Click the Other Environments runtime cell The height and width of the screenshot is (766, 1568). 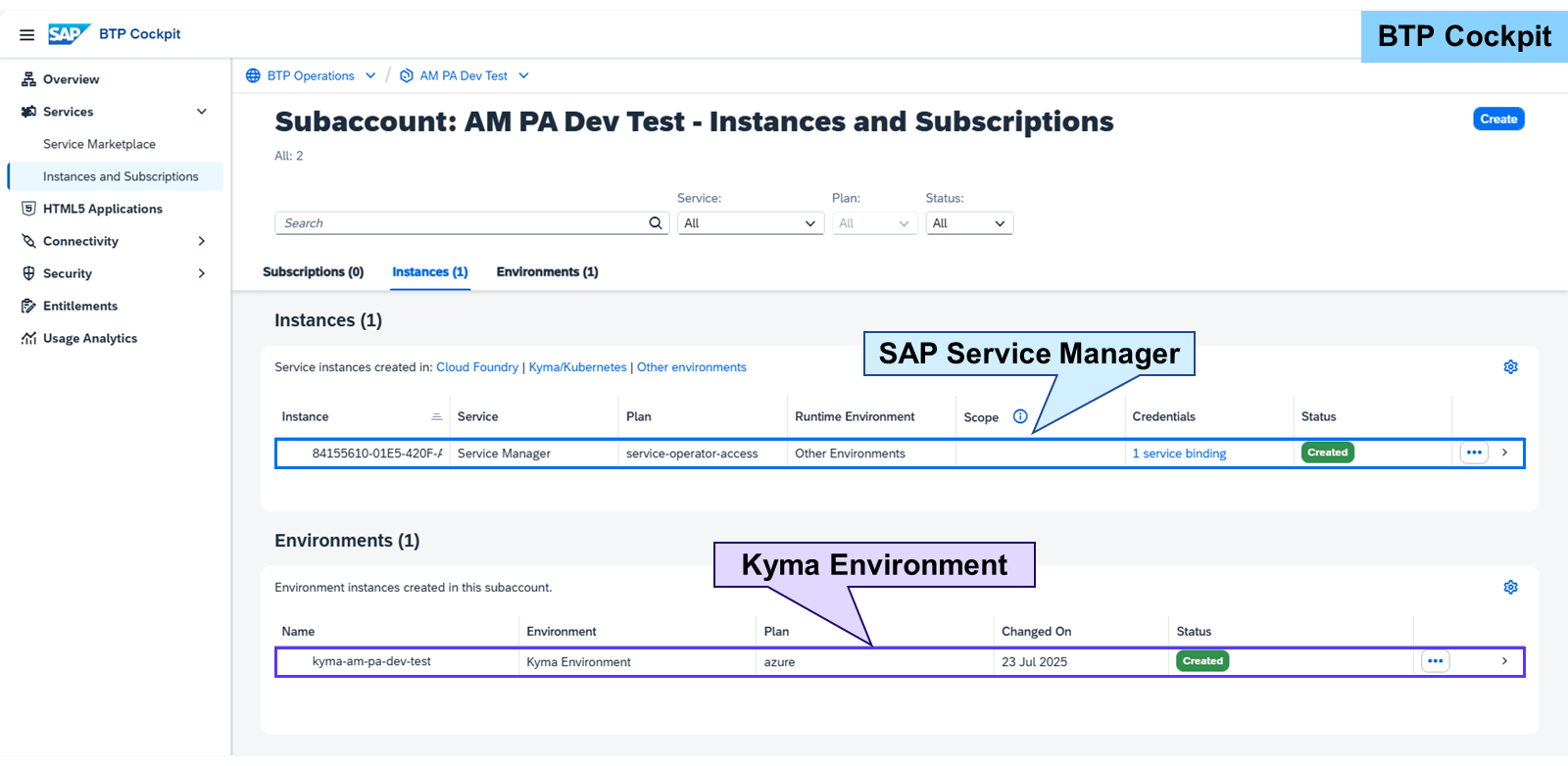click(x=850, y=454)
